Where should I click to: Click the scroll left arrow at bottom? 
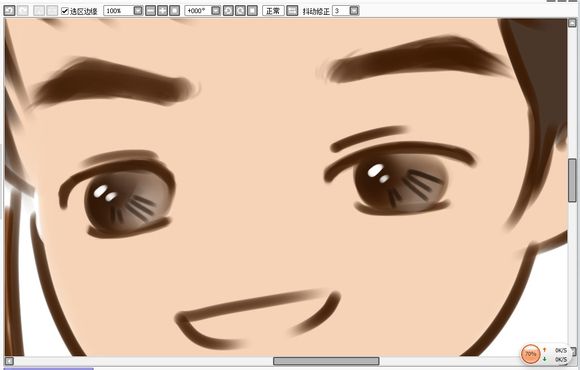click(x=9, y=361)
